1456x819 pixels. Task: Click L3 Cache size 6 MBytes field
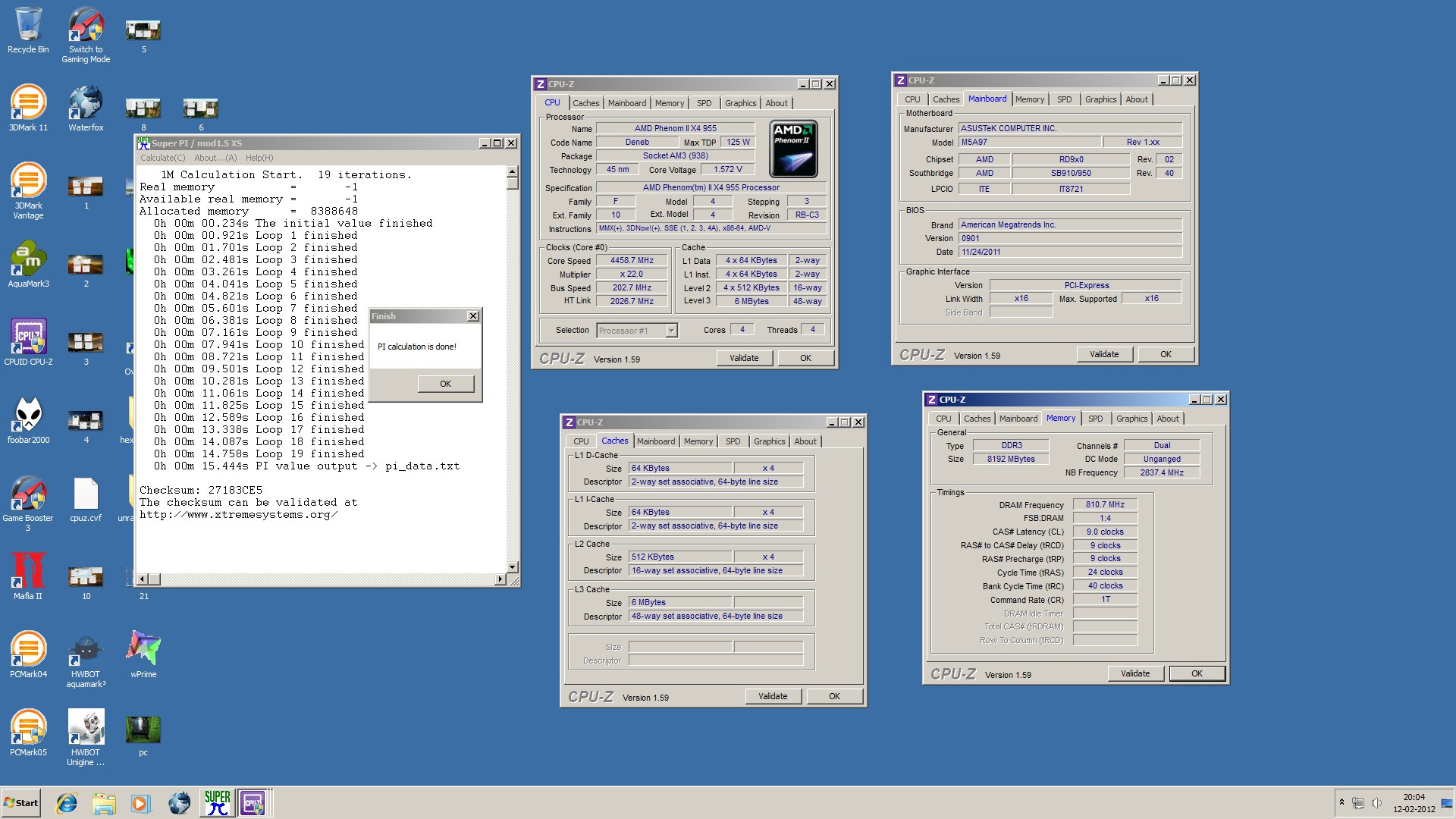[680, 602]
